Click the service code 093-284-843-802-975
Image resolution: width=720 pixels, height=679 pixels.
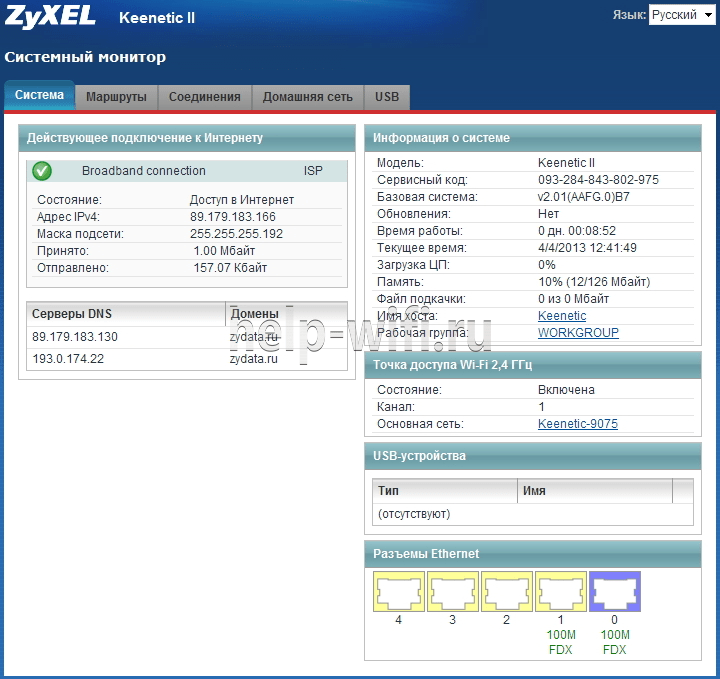point(598,180)
